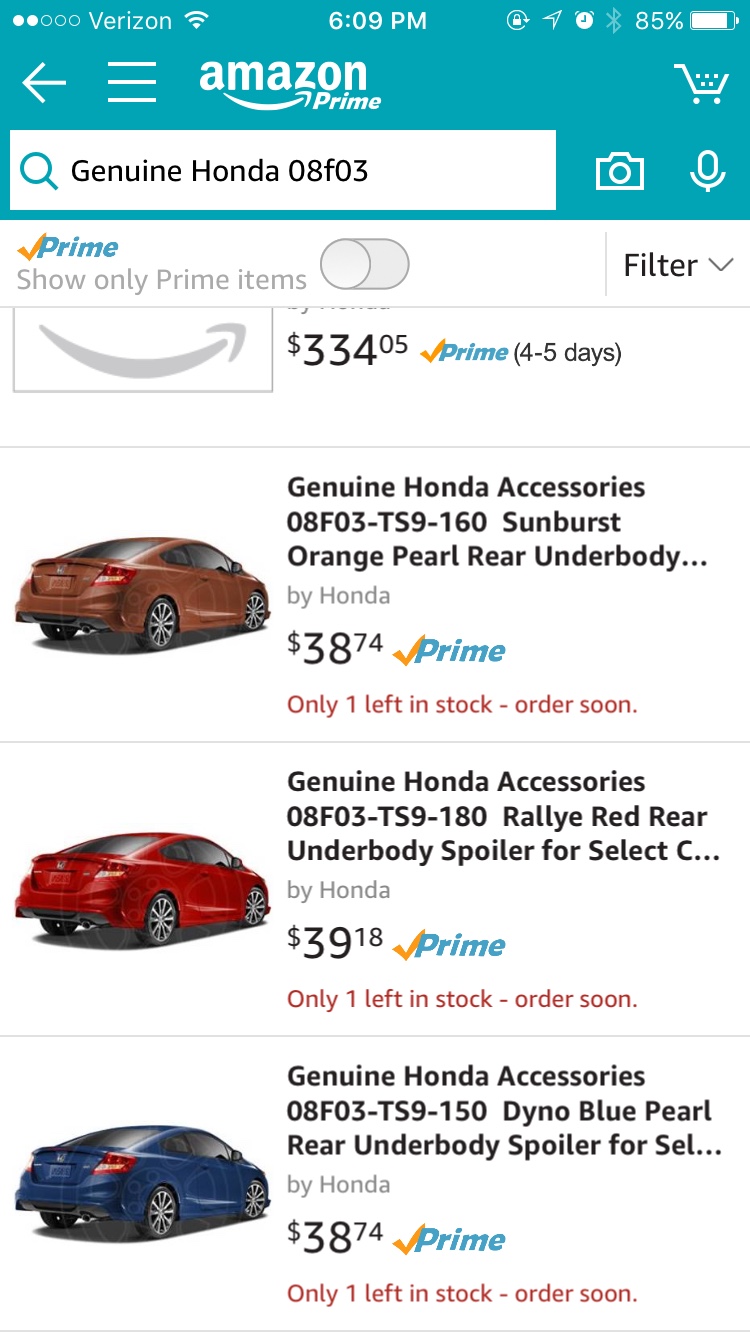Select the $39.18 price of Rallye Red spoiler
The height and width of the screenshot is (1334, 750).
pyautogui.click(x=335, y=942)
